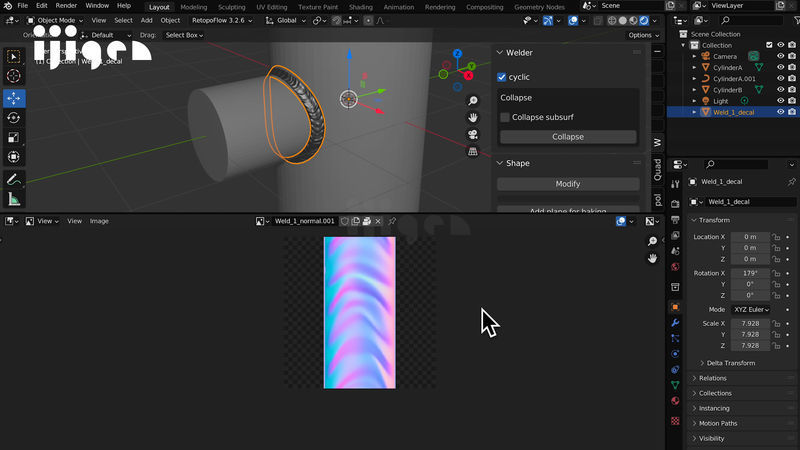The width and height of the screenshot is (800, 450).
Task: Click the Location X field
Action: point(750,237)
